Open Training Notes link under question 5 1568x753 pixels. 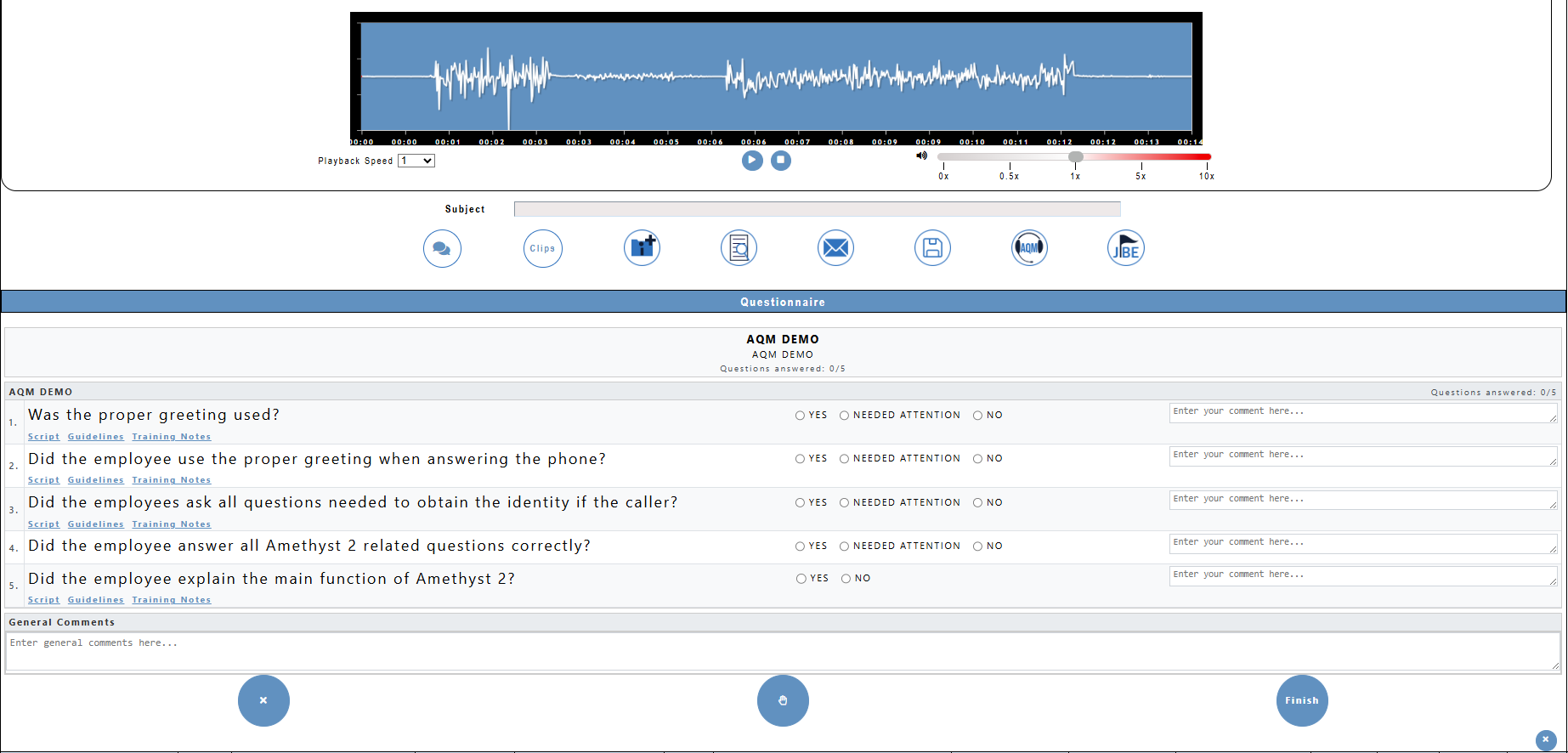coord(171,600)
